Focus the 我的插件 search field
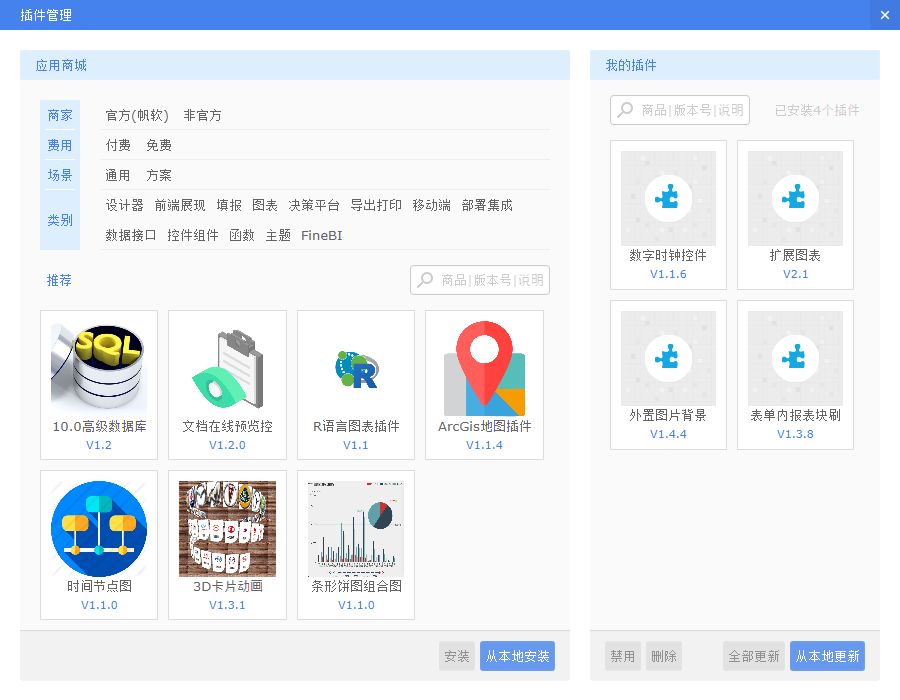900x700 pixels. pos(680,110)
